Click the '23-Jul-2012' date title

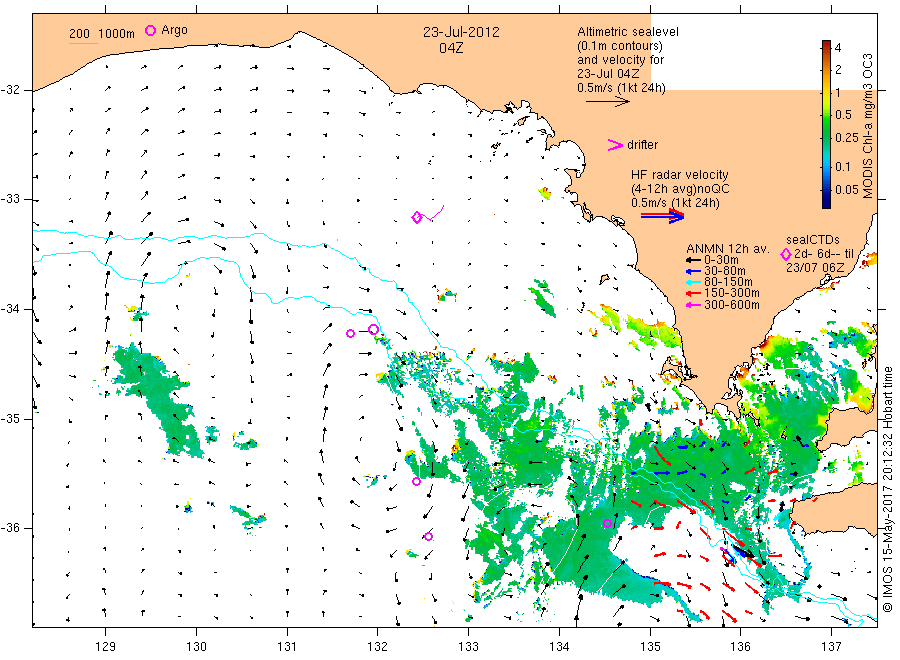[461, 32]
